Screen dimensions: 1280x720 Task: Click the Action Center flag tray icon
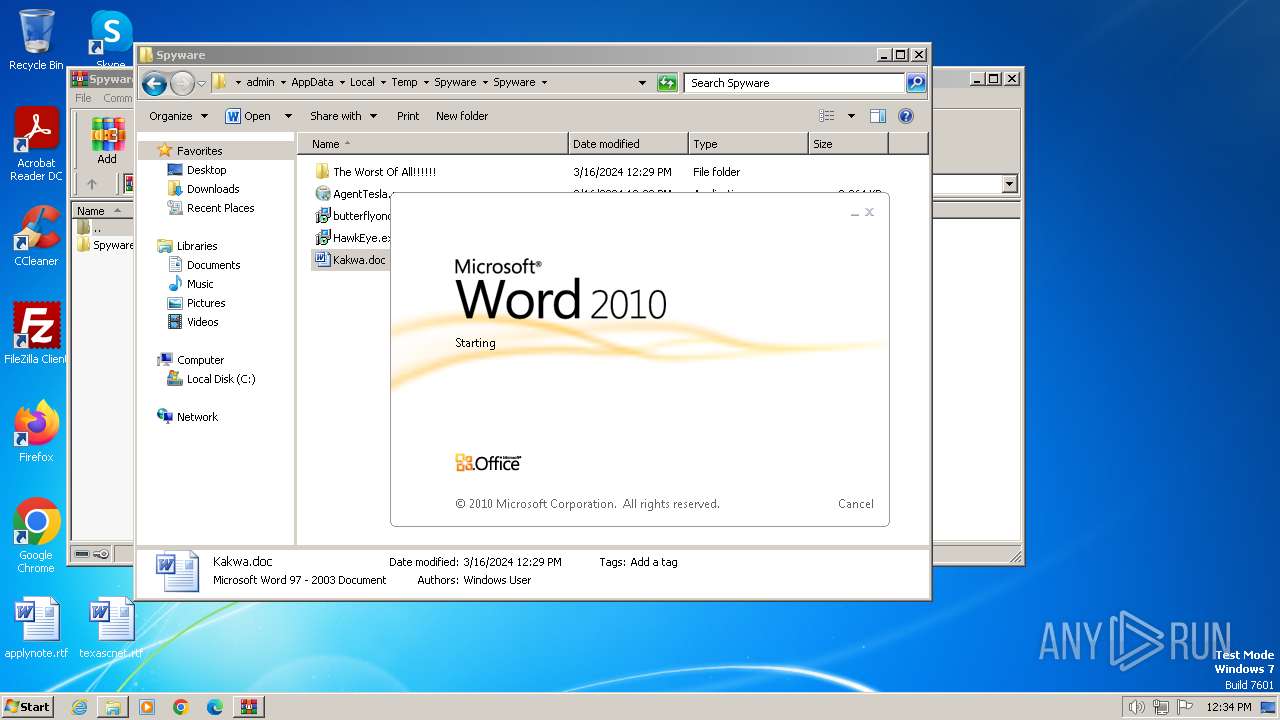click(1185, 707)
